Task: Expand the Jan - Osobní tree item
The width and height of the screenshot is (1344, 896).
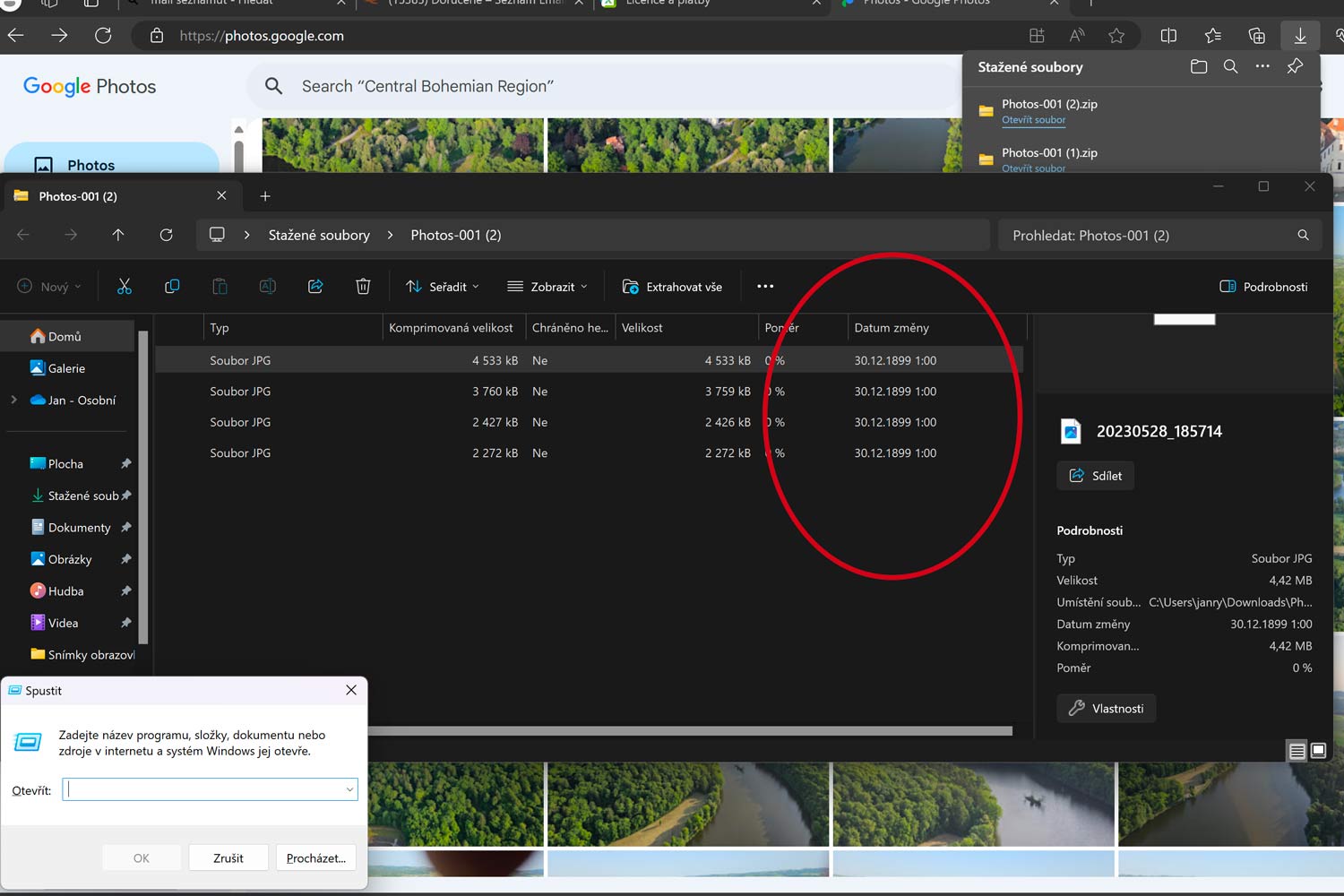Action: (x=14, y=400)
